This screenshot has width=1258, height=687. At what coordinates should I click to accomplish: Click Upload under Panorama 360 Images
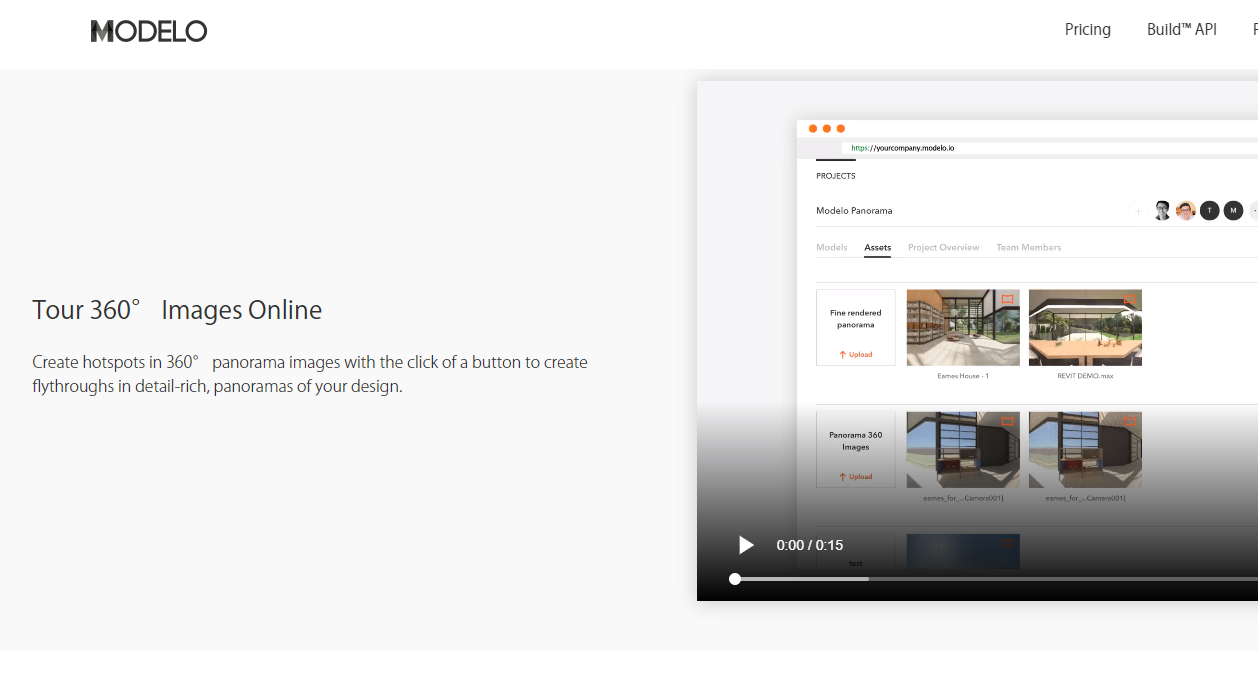tap(855, 477)
